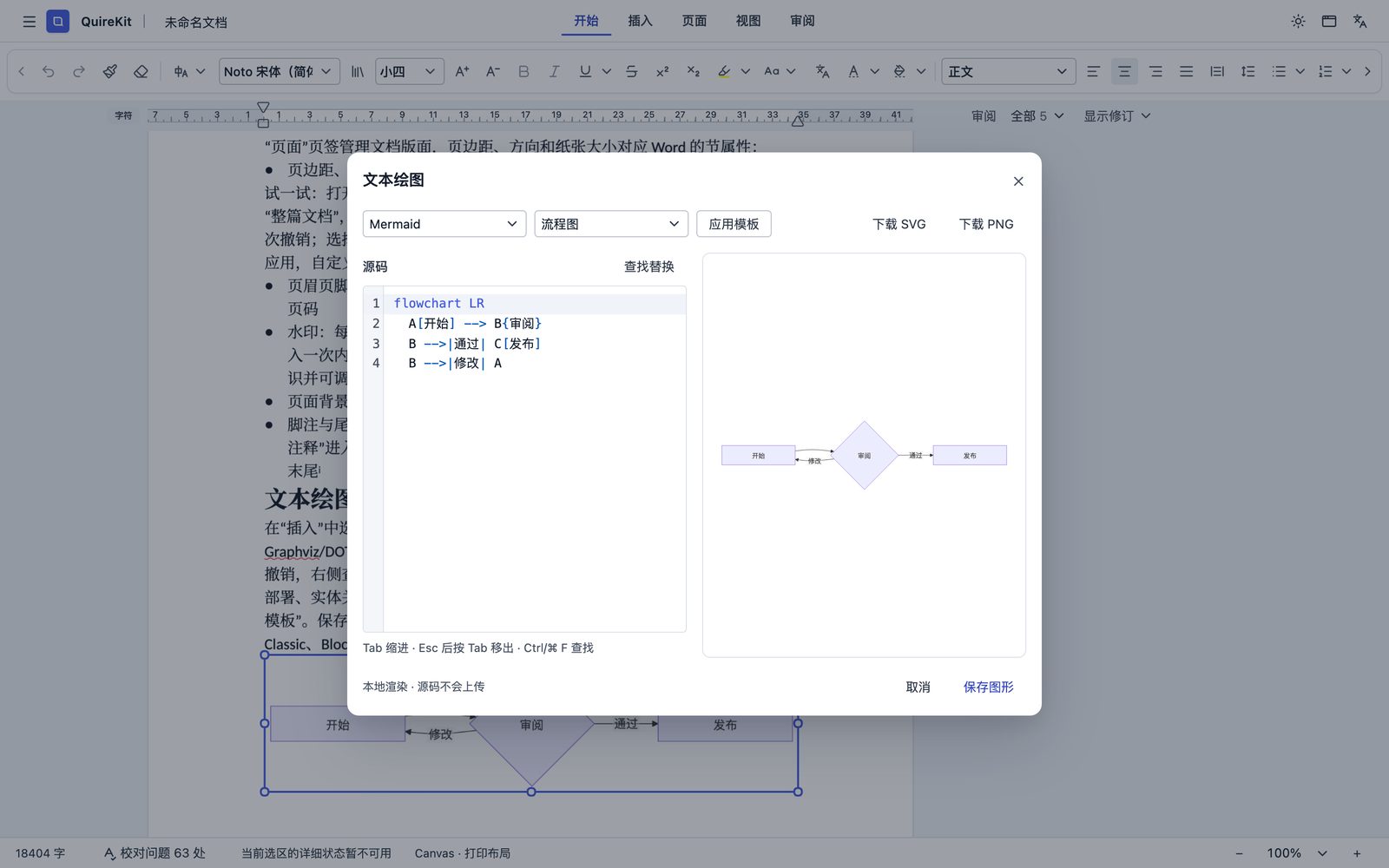Screen dimensions: 1389x868
Task: Toggle bold formatting
Action: (x=523, y=71)
